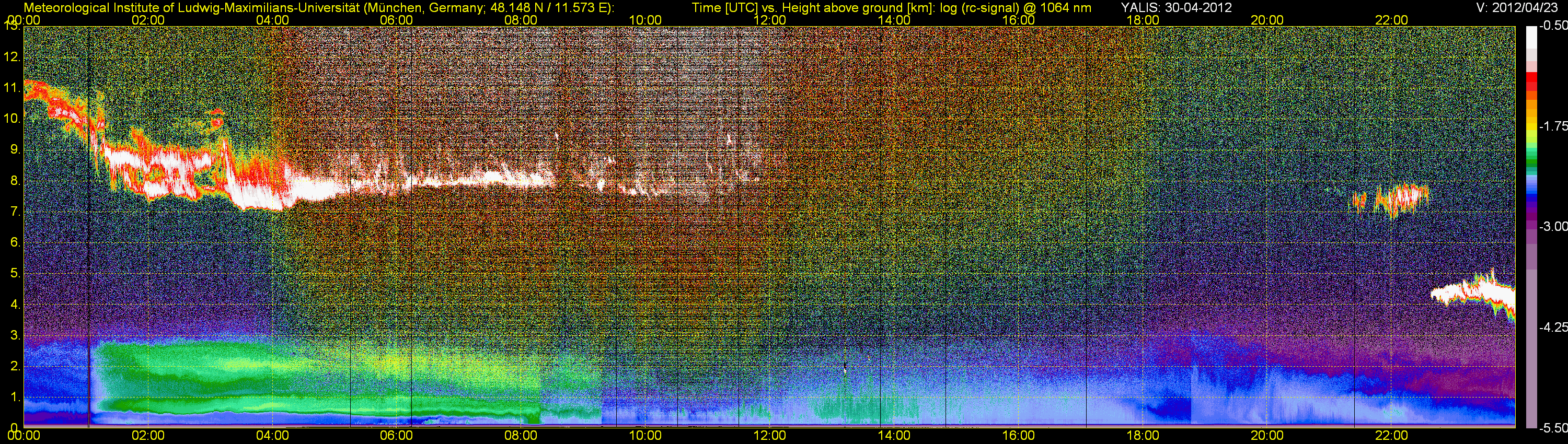Click the height axis label "12."
The height and width of the screenshot is (444, 1568).
tap(11, 57)
